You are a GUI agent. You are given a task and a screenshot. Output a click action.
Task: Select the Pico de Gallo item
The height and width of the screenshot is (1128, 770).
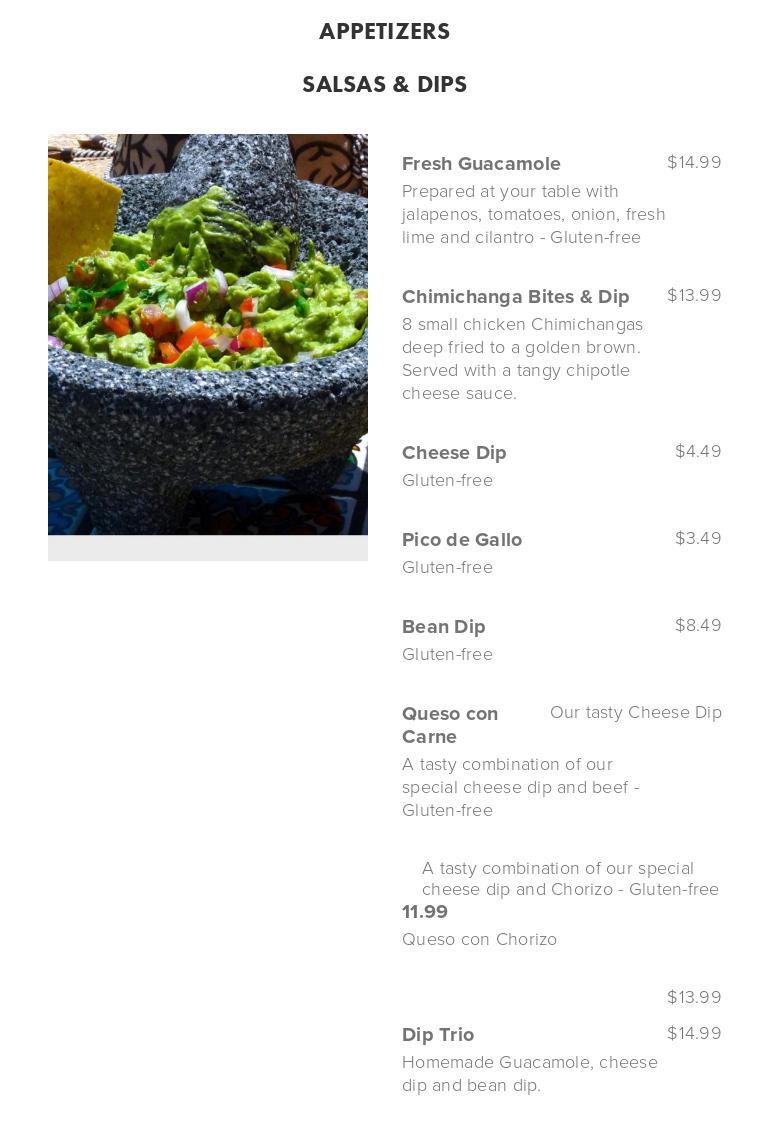pyautogui.click(x=462, y=540)
